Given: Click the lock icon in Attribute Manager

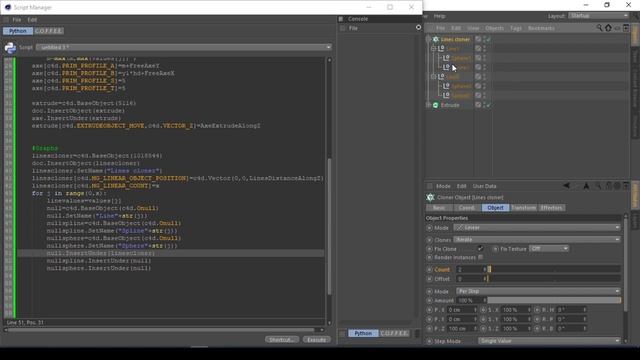Looking at the screenshot, I should [x=609, y=186].
